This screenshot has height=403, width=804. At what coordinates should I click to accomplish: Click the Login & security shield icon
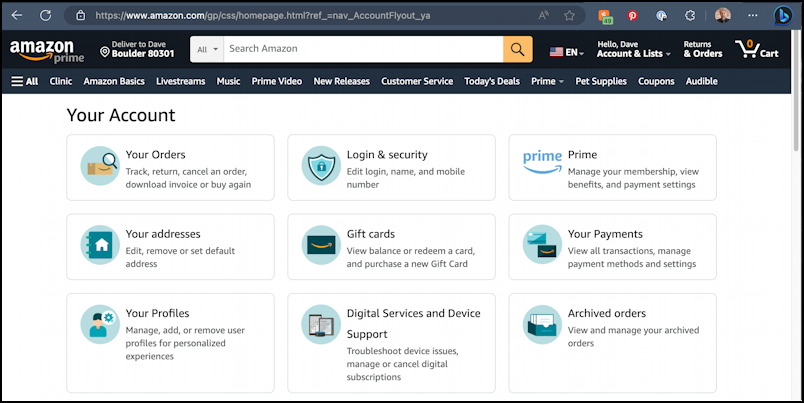pos(321,166)
